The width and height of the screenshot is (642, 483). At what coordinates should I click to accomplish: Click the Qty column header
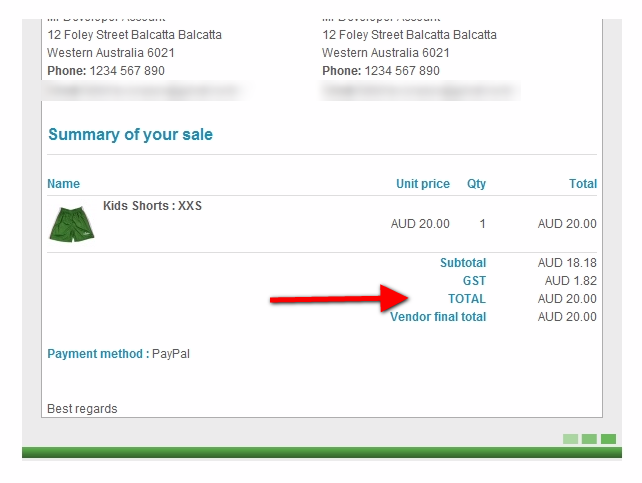tap(476, 184)
